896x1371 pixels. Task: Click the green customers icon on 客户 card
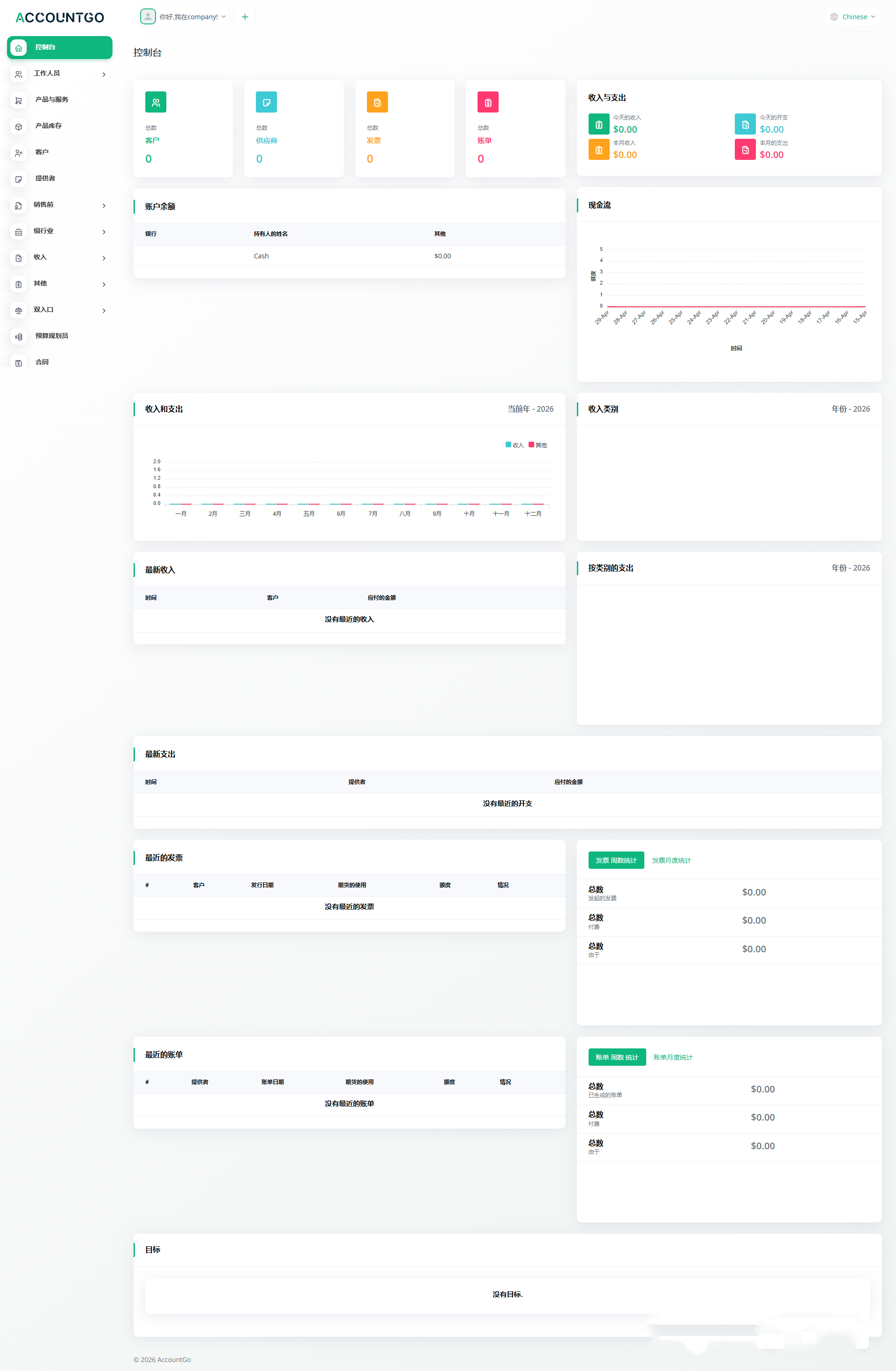(156, 103)
